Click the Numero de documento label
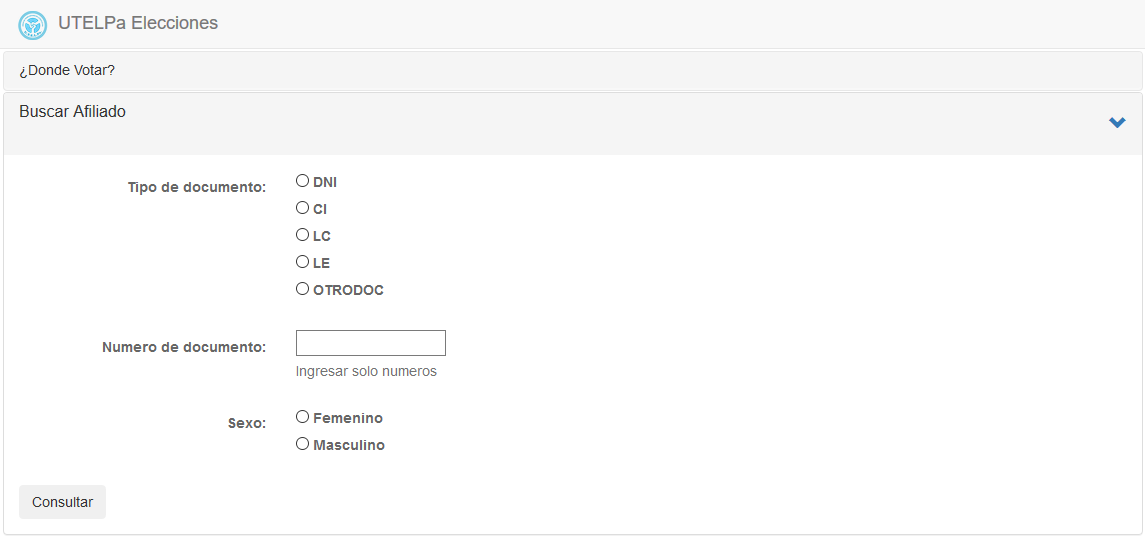Screen dimensions: 1145x538 (x=184, y=347)
